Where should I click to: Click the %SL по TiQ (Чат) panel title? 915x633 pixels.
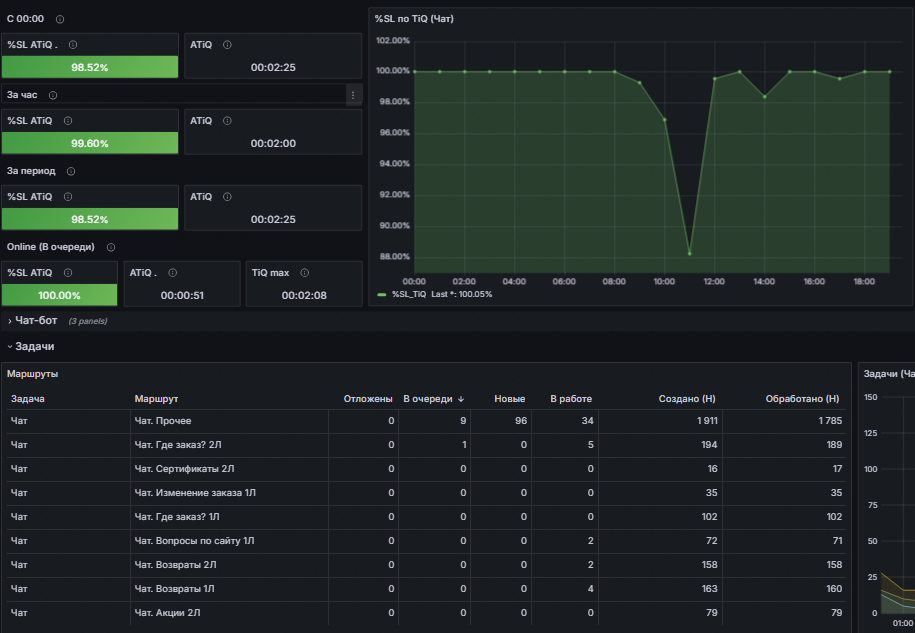tap(414, 19)
